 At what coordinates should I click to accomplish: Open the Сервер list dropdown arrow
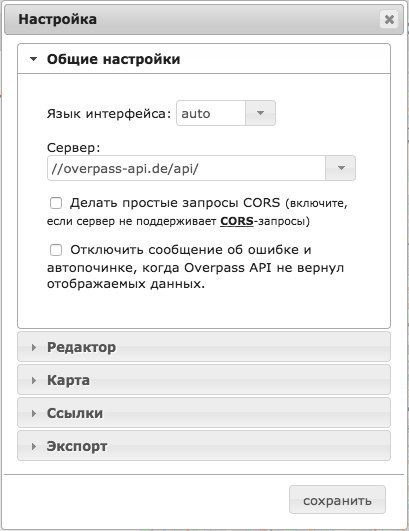click(x=341, y=168)
